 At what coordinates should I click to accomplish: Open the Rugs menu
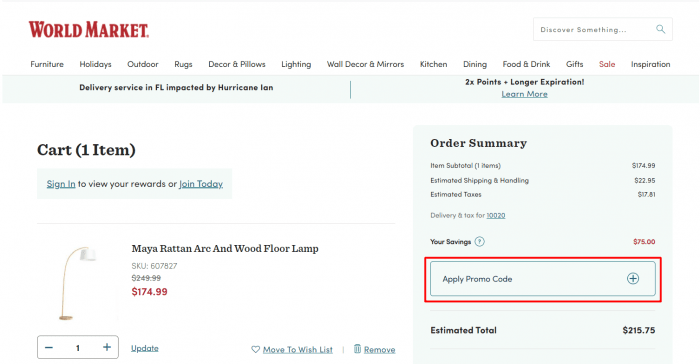[183, 64]
